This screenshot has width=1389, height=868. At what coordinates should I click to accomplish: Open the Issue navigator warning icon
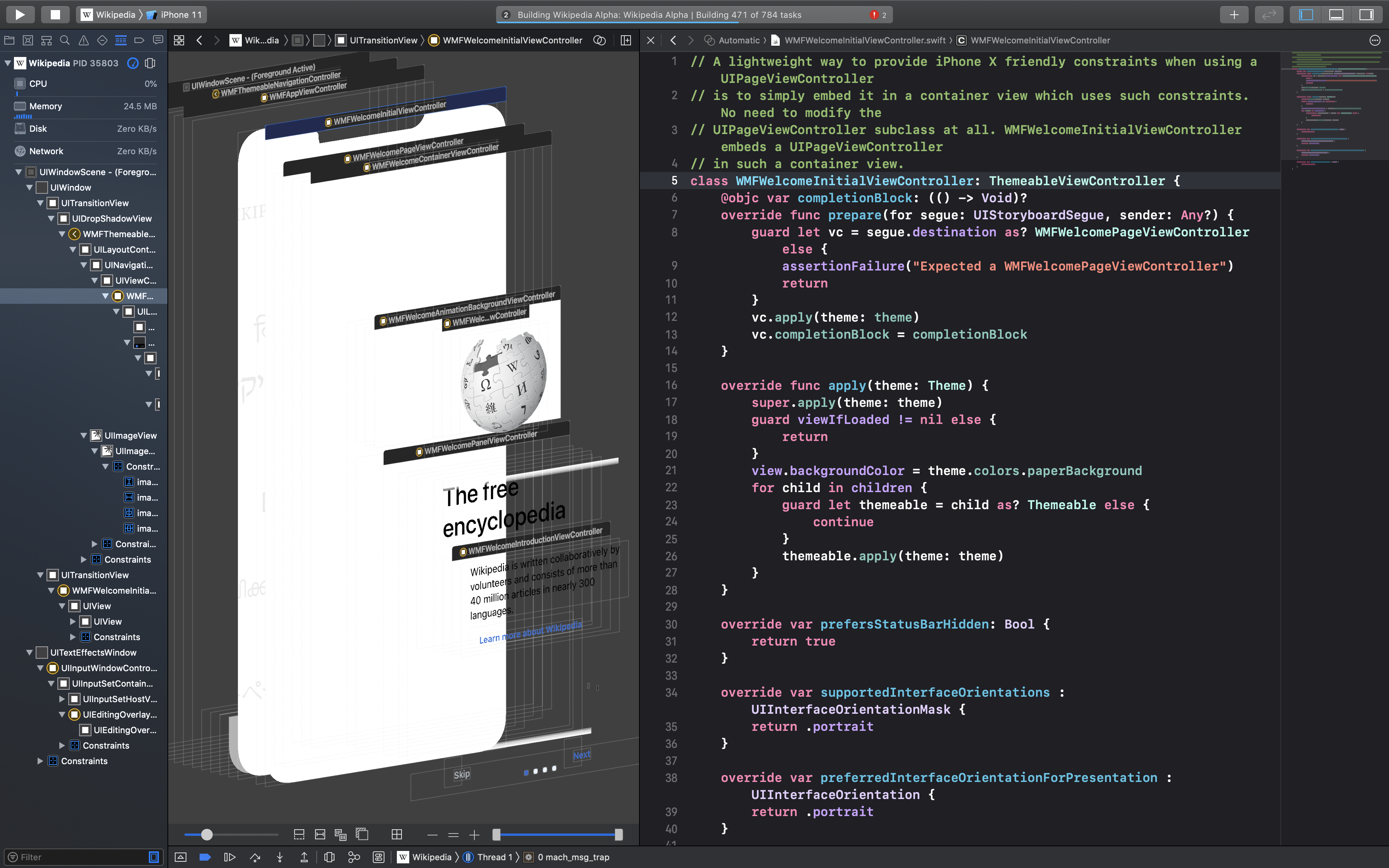click(84, 40)
